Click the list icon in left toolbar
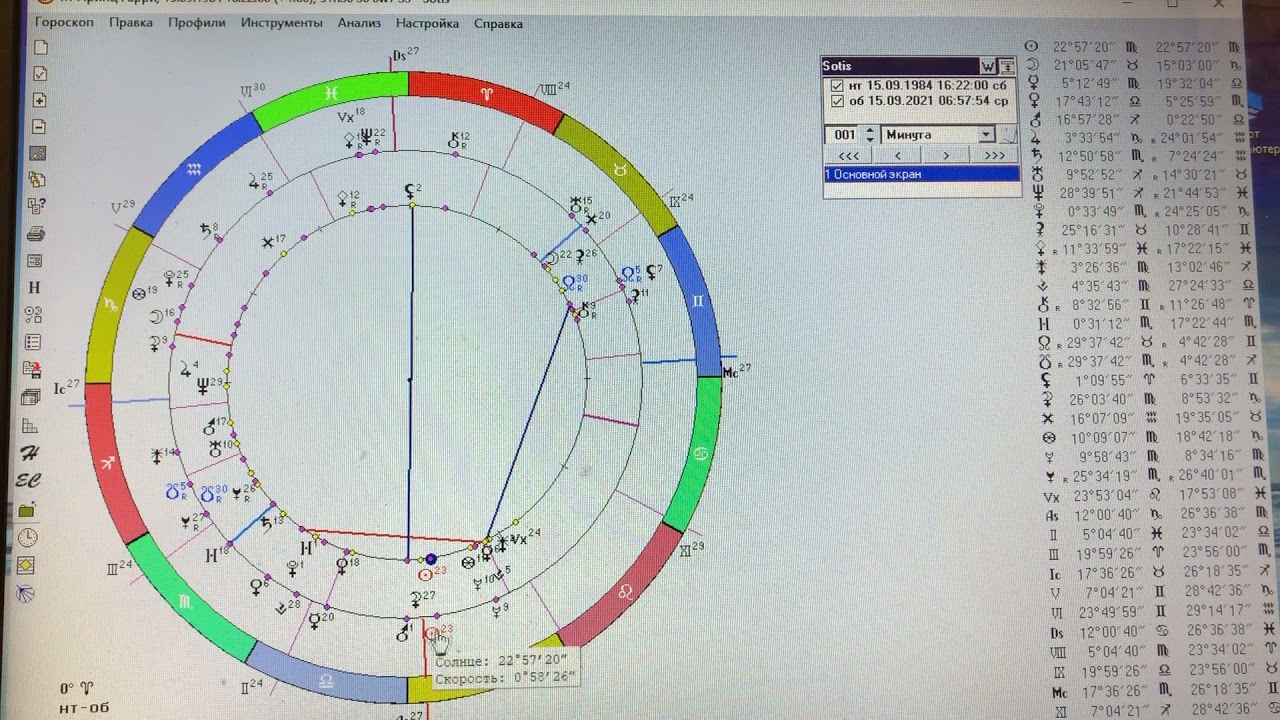The image size is (1280, 720). [x=34, y=342]
